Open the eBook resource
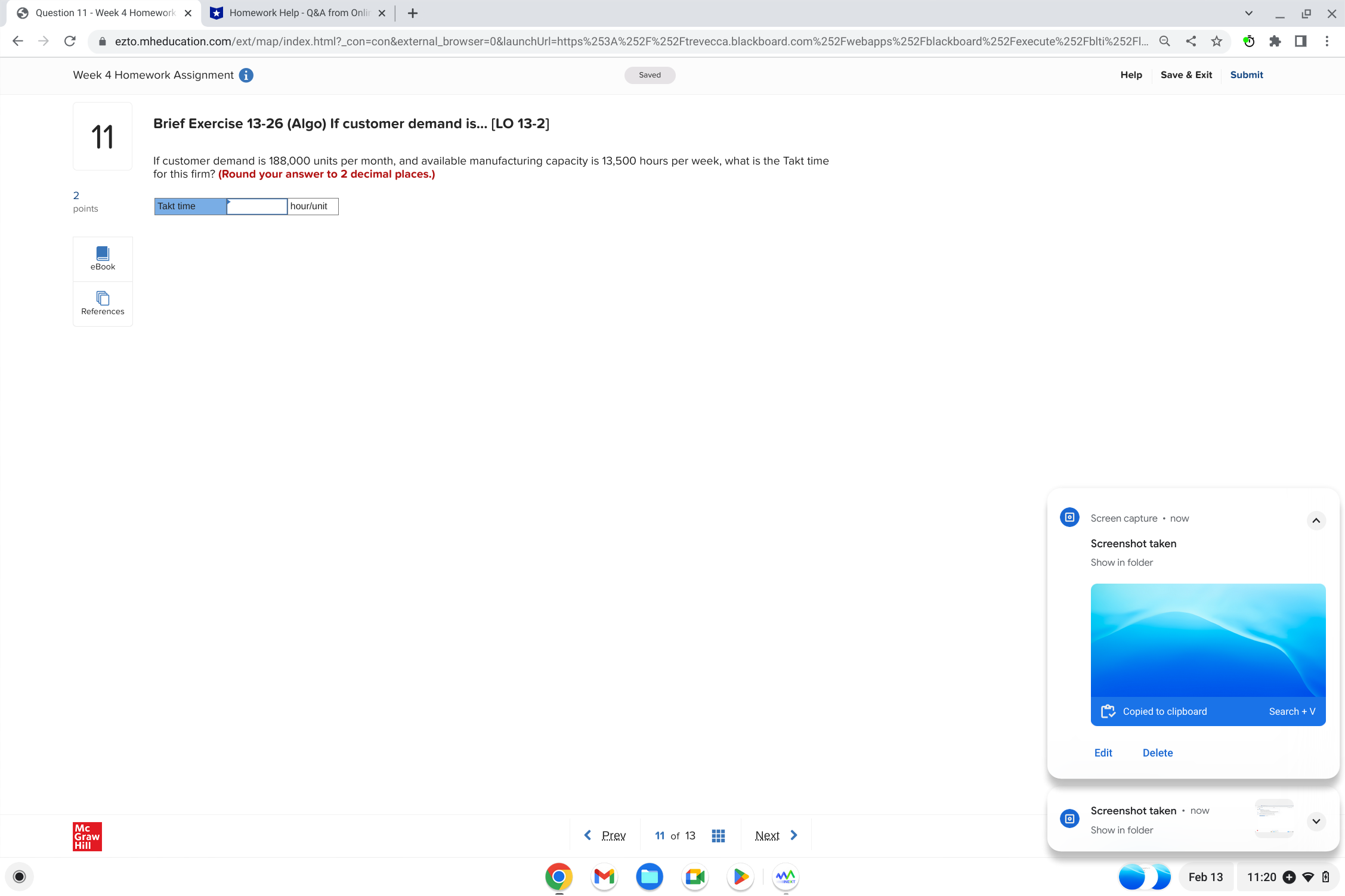Image resolution: width=1345 pixels, height=896 pixels. coord(103,259)
